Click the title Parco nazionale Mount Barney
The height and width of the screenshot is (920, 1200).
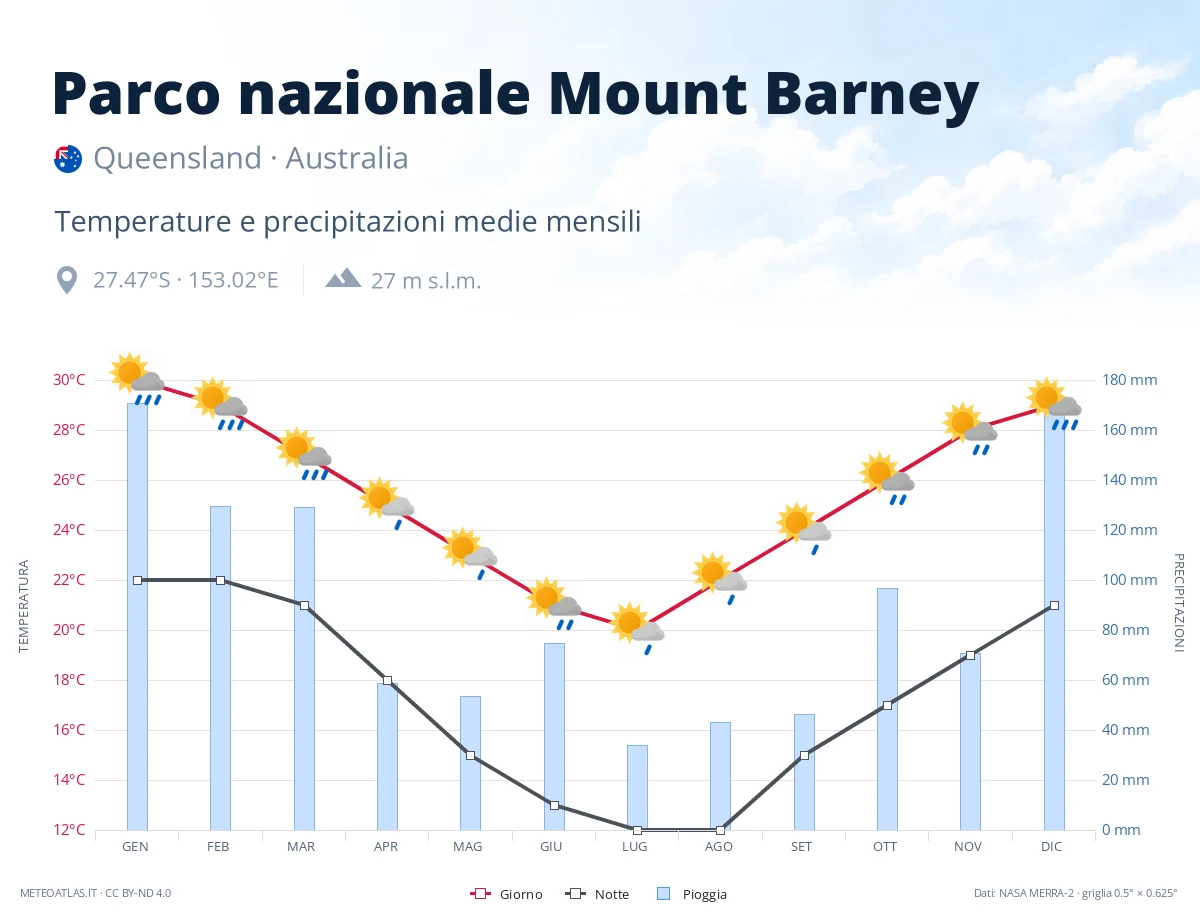tap(515, 94)
